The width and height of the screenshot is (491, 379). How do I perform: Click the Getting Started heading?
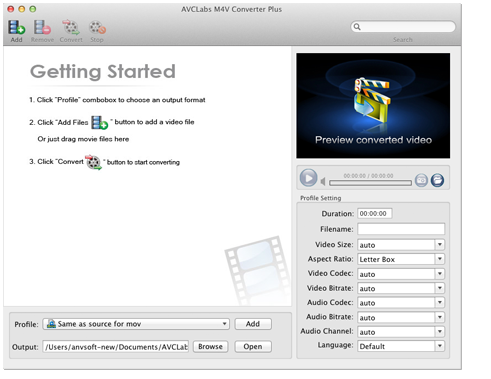coord(103,71)
